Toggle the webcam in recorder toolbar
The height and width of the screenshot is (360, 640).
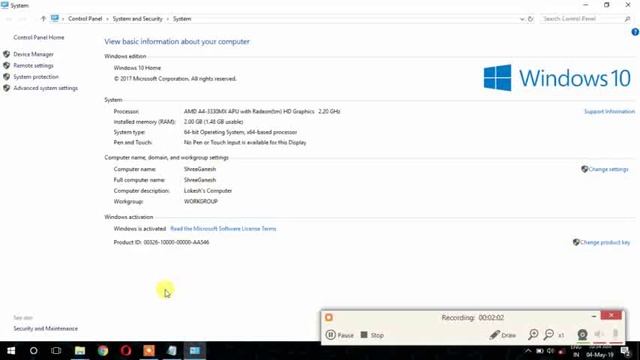coord(582,335)
